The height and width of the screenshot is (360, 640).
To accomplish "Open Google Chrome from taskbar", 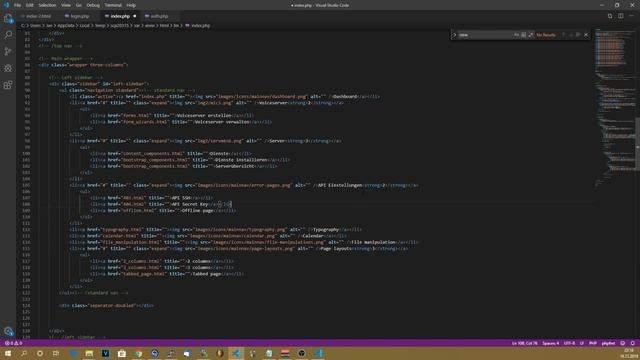I will tap(138, 353).
